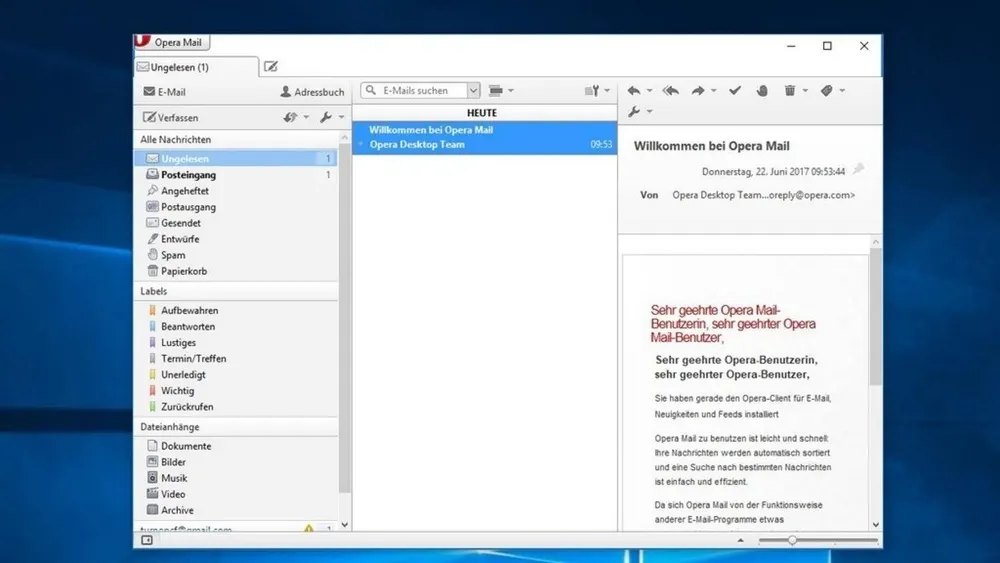
Task: Open new compose tab icon next to Ungelesen tab
Action: point(270,66)
